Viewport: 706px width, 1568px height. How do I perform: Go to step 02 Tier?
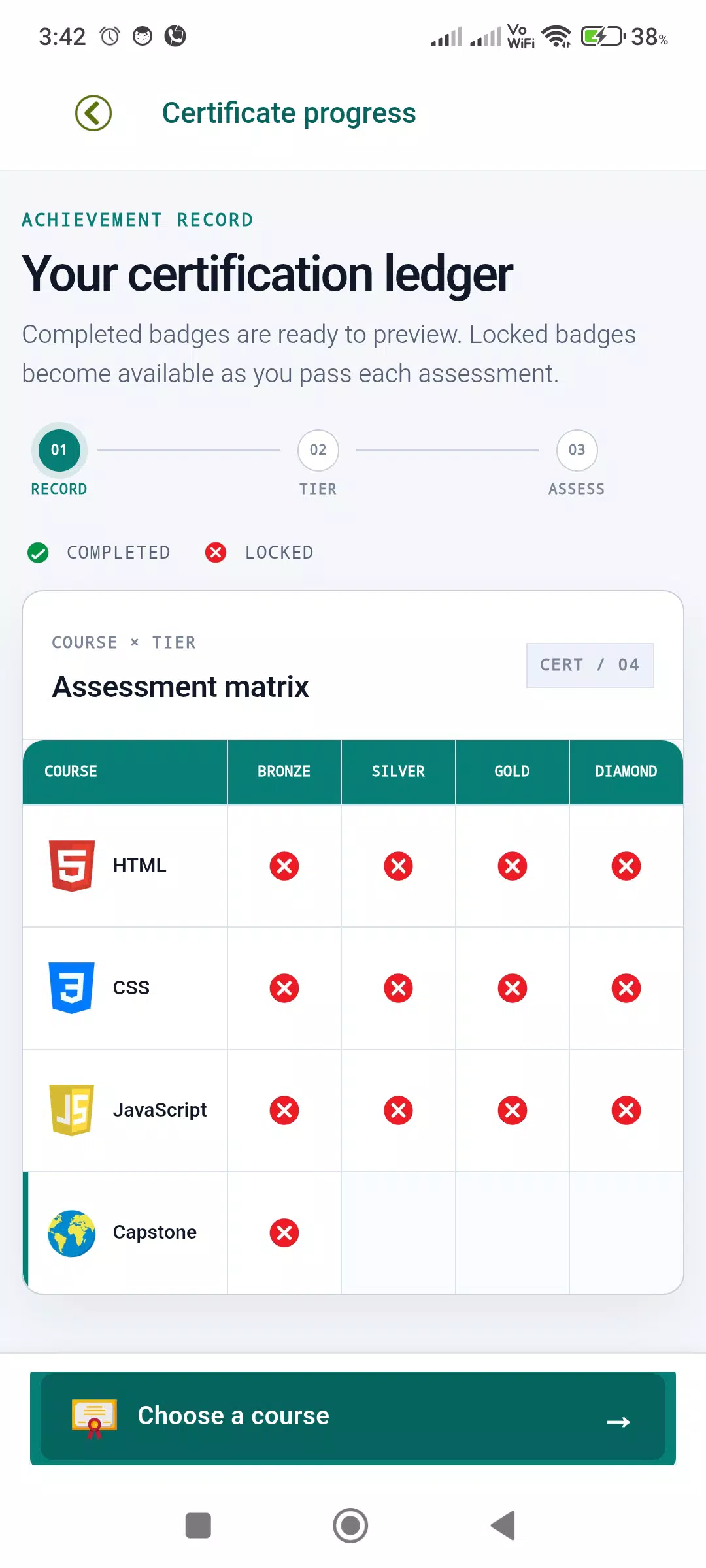pos(318,463)
